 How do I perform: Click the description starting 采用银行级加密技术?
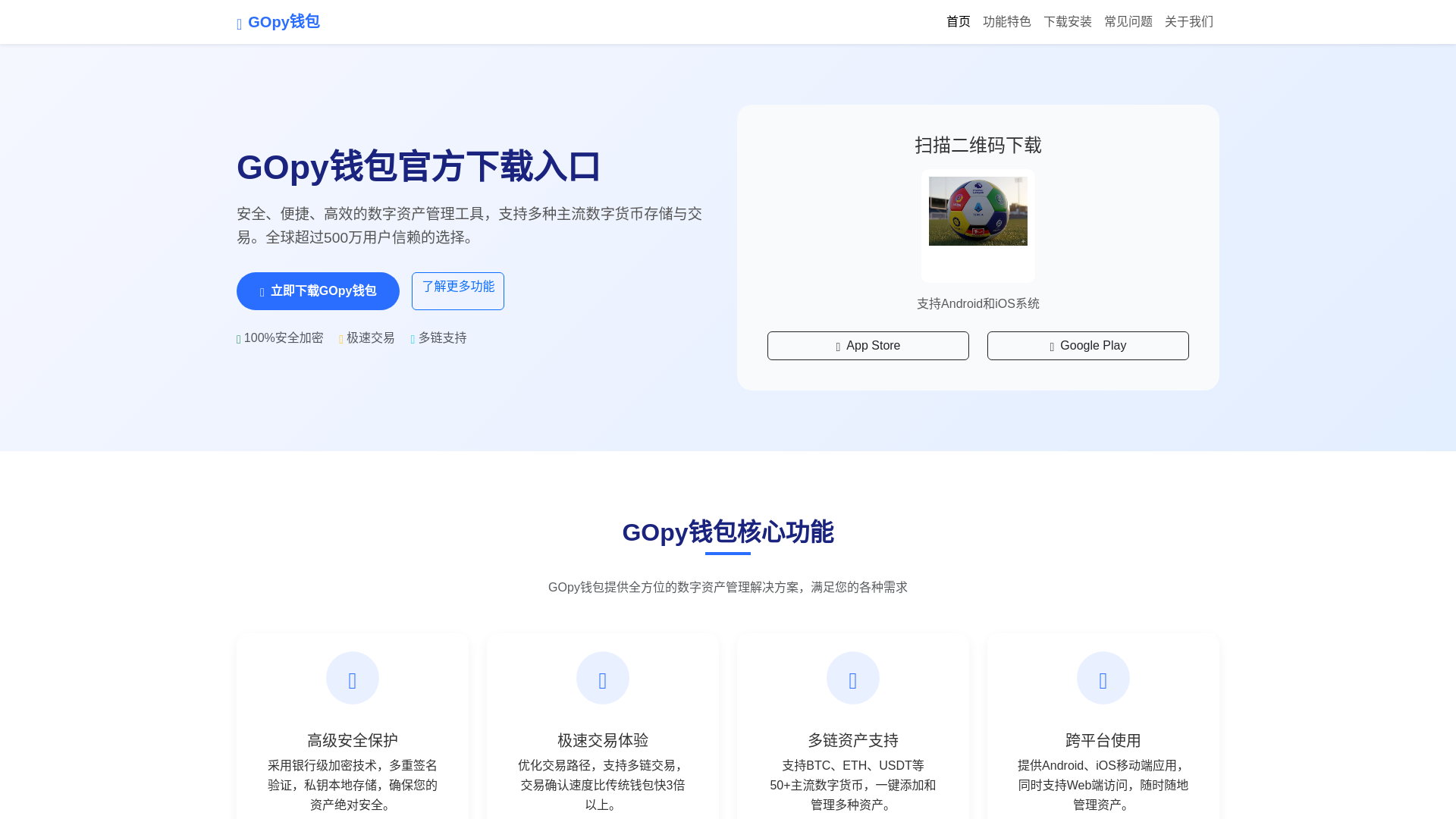tap(353, 786)
